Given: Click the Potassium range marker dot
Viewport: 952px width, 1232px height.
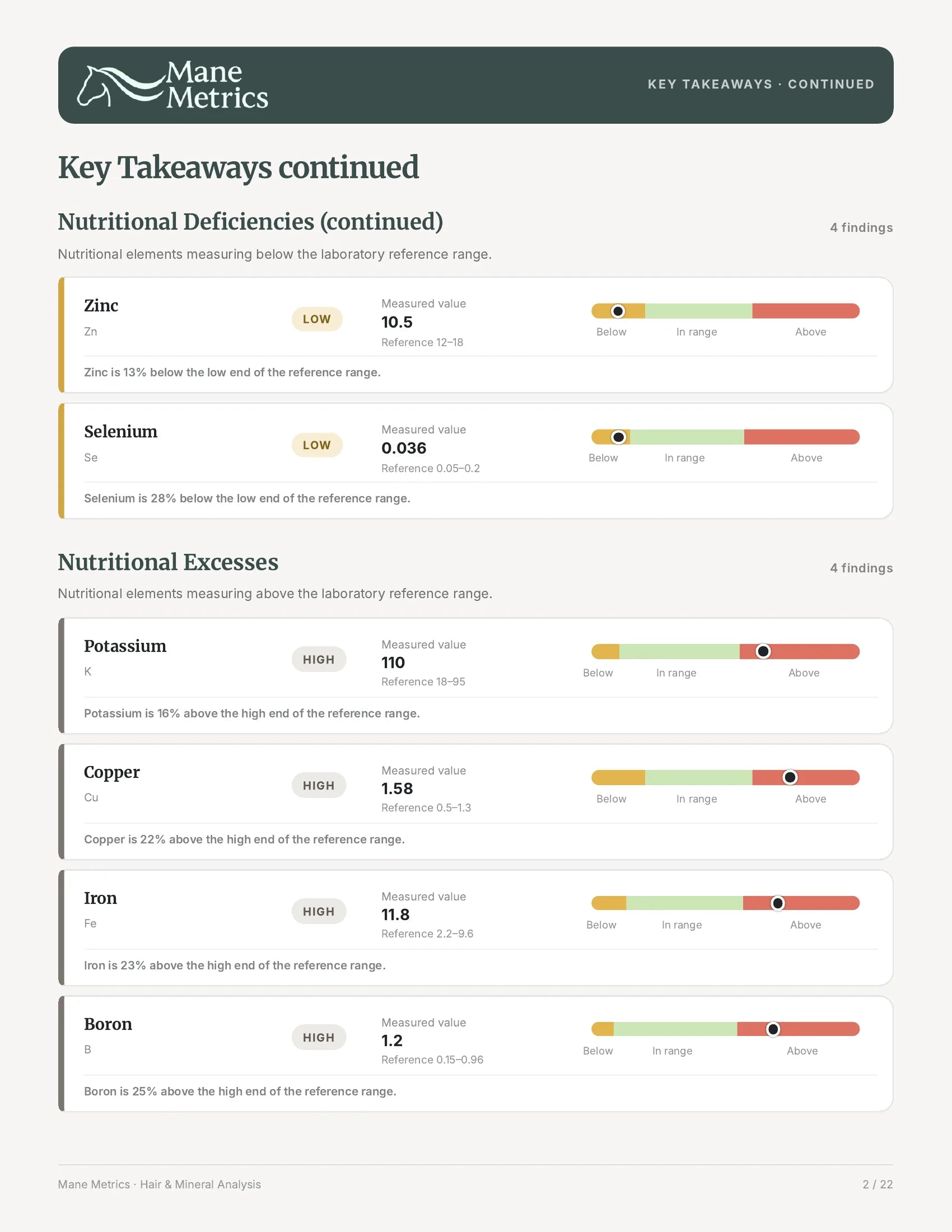Looking at the screenshot, I should pos(763,651).
